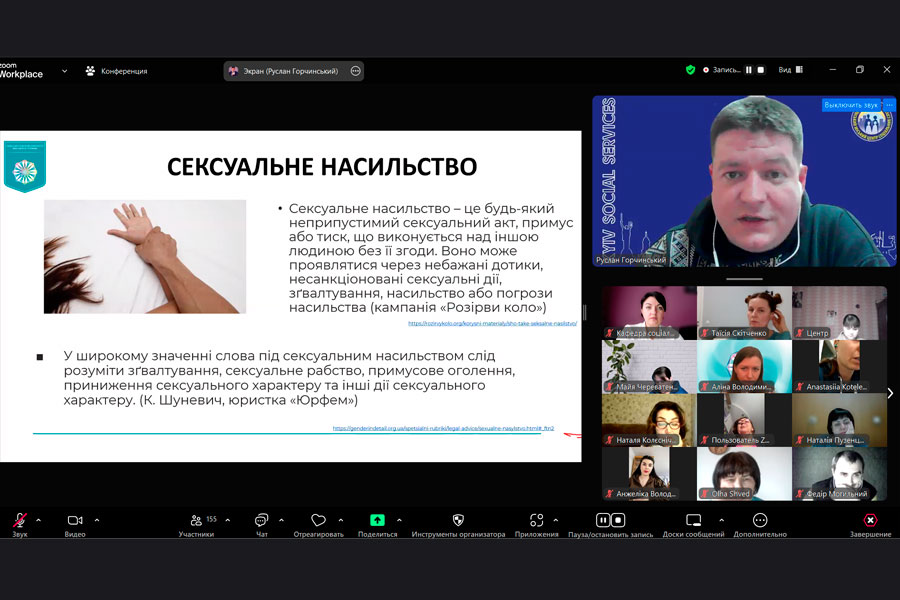Viewport: 900px width, 600px height.
Task: Click the teal emblem logo on slide
Action: pos(25,167)
